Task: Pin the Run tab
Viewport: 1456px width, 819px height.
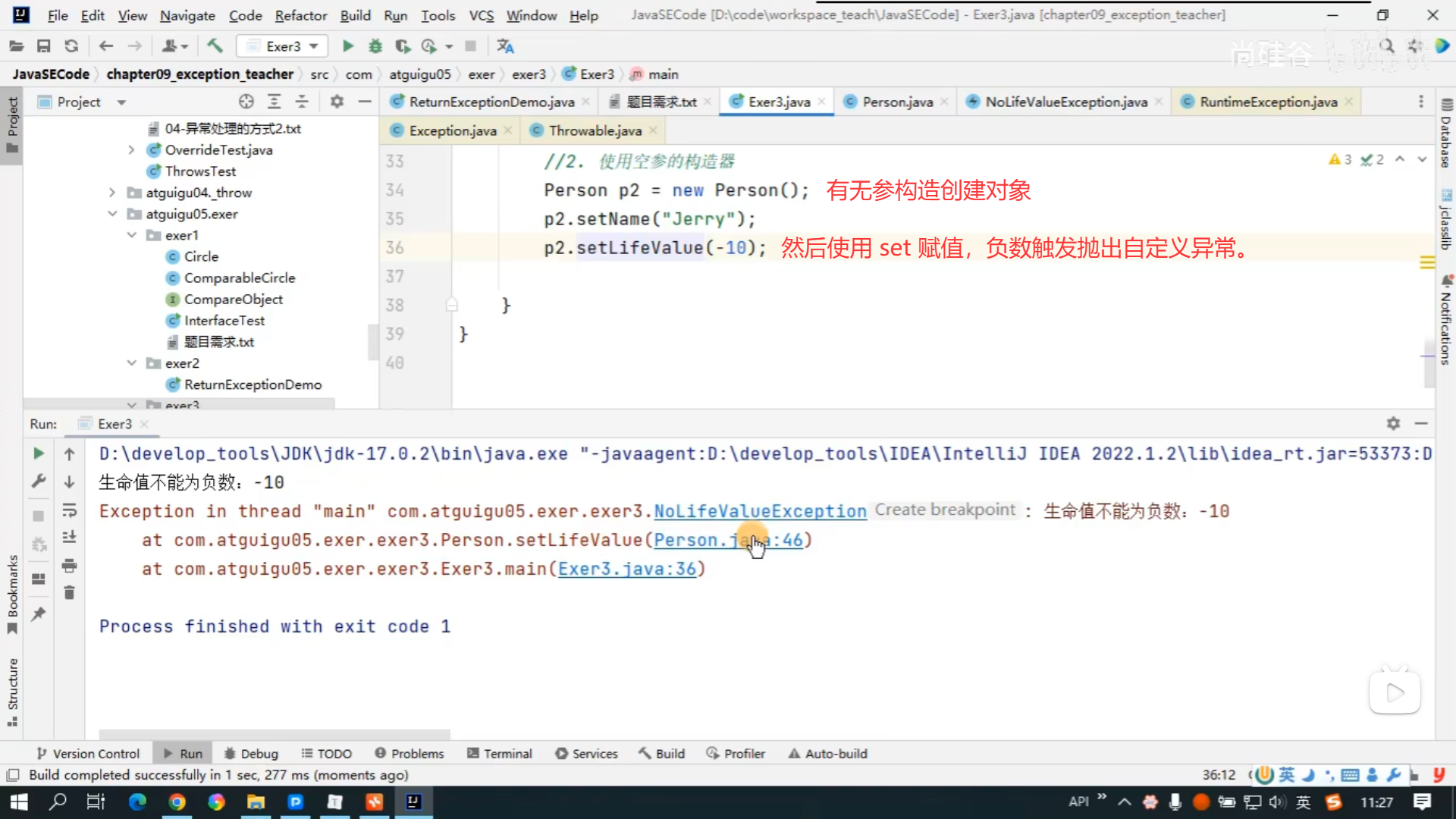Action: click(x=39, y=614)
